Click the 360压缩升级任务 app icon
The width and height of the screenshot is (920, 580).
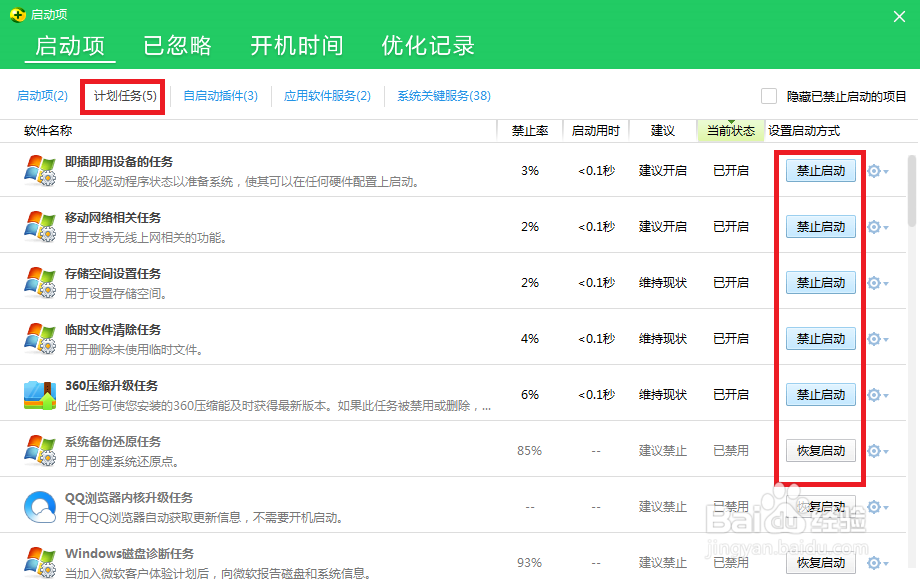click(41, 395)
